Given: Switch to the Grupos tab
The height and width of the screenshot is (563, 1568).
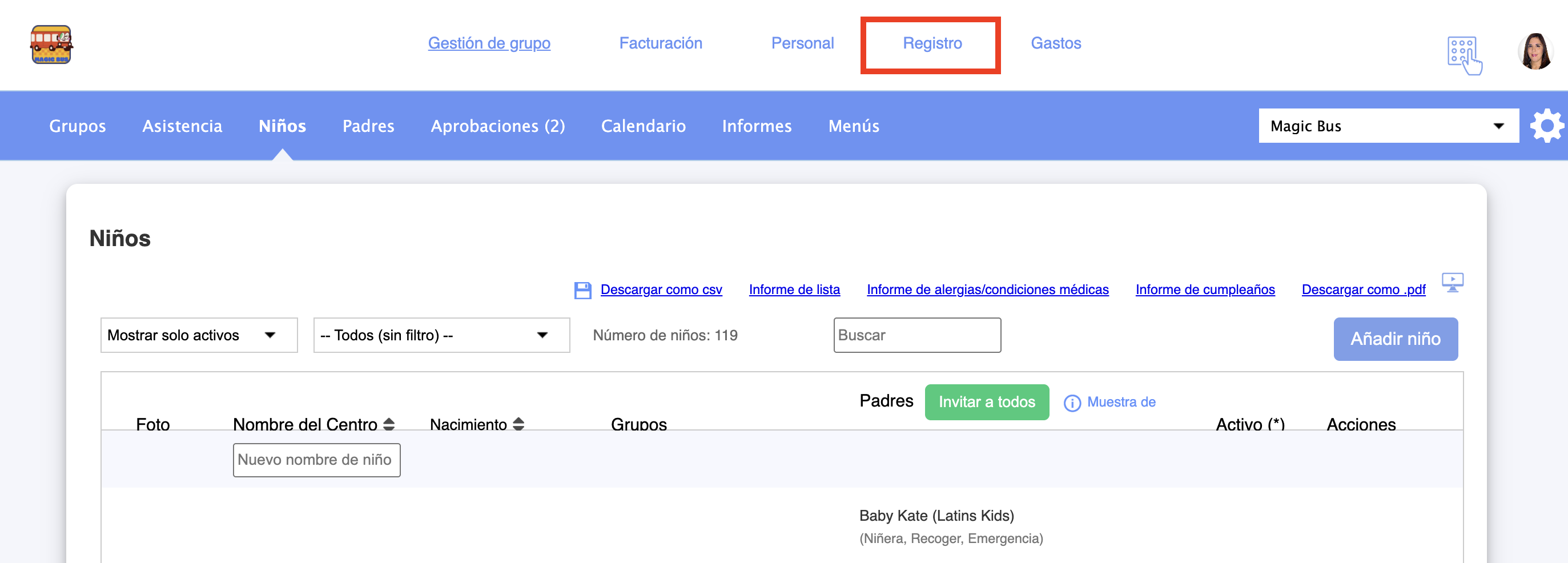Looking at the screenshot, I should click(x=77, y=126).
